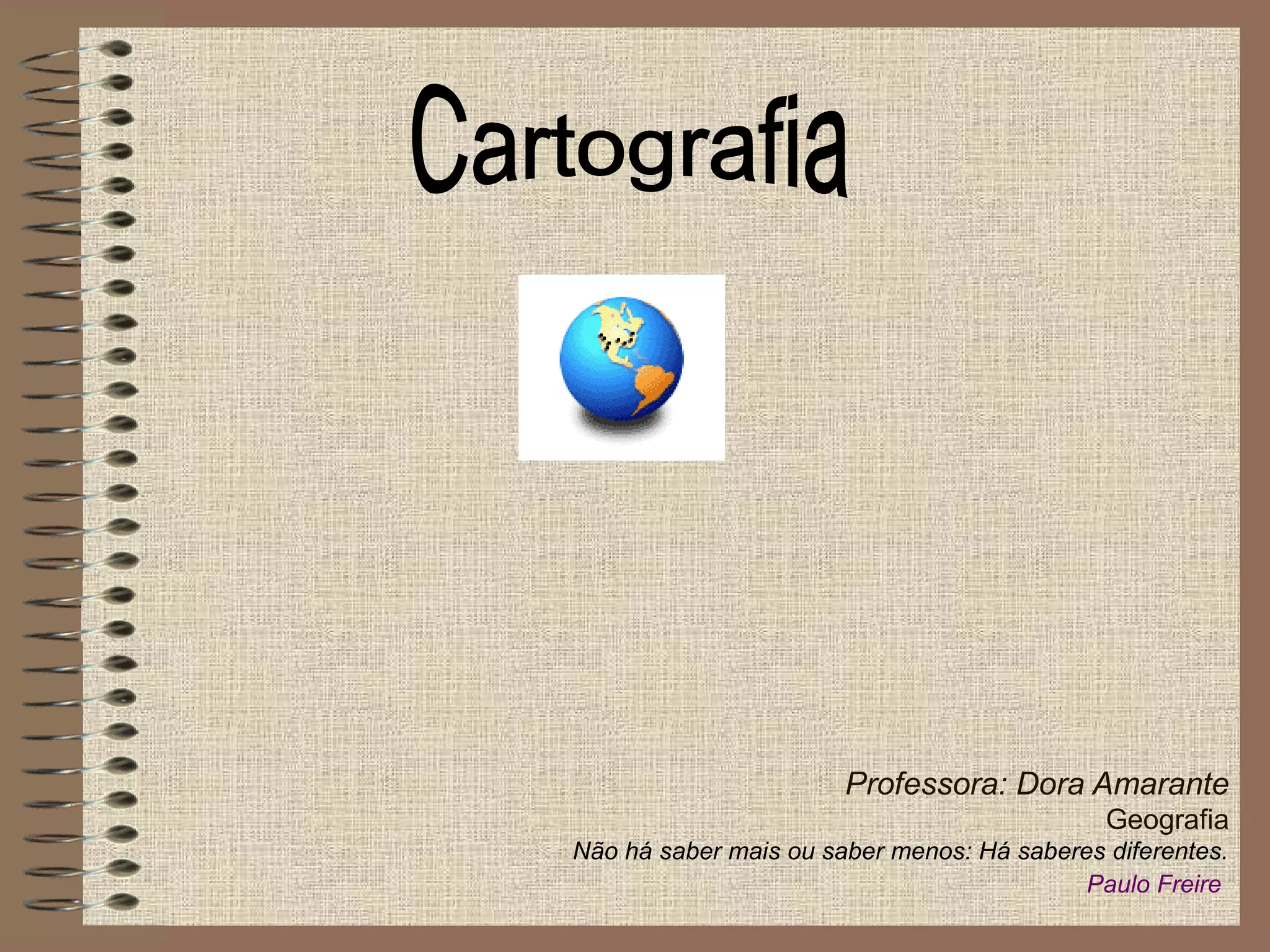The width and height of the screenshot is (1270, 952).
Task: Click the purple Freire surname
Action: (1189, 884)
